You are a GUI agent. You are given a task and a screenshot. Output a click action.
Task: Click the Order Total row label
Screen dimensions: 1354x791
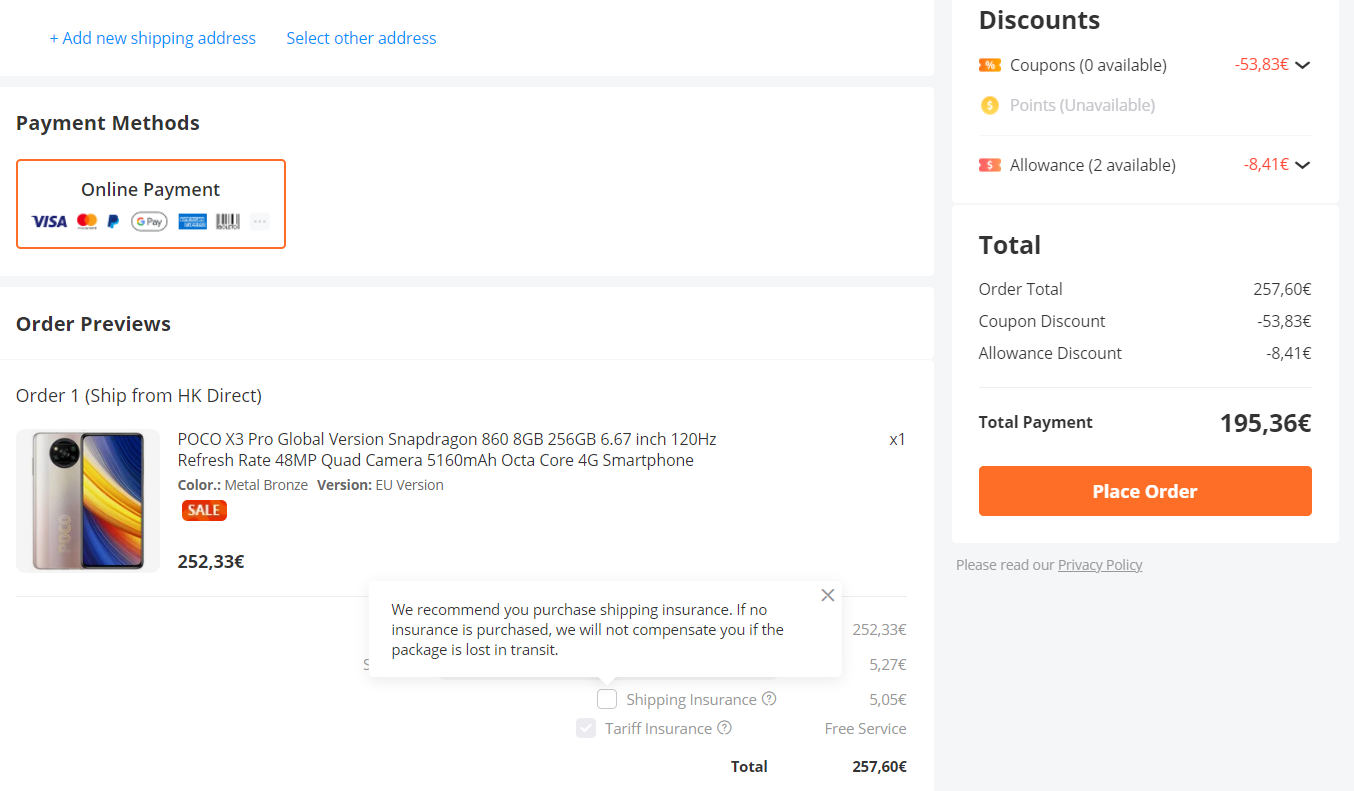point(1021,289)
